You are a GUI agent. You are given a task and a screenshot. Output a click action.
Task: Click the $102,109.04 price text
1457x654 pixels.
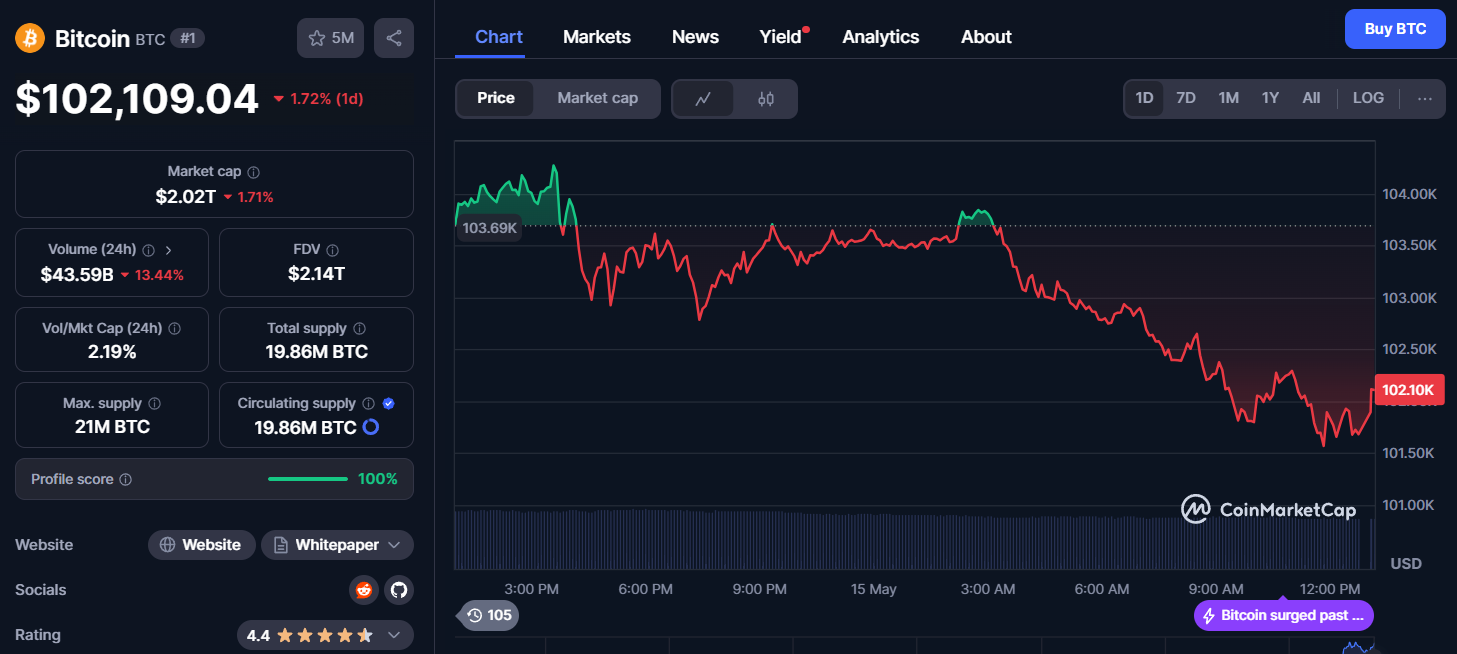click(137, 99)
